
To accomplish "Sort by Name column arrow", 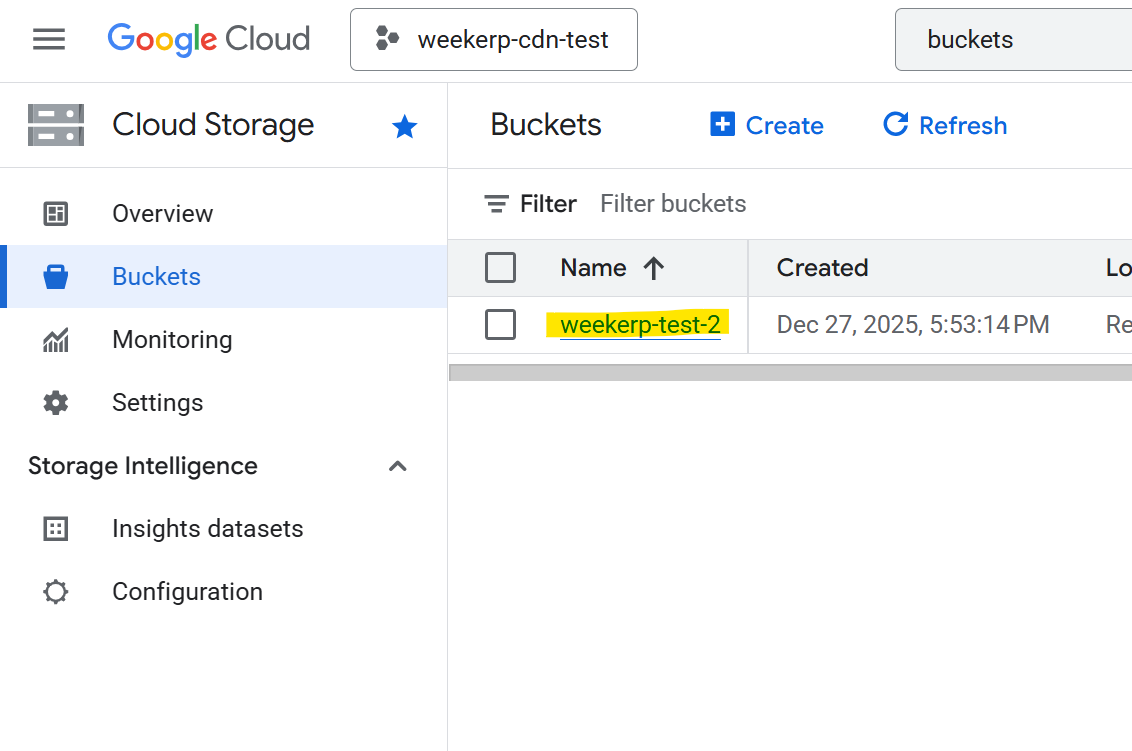I will point(654,268).
